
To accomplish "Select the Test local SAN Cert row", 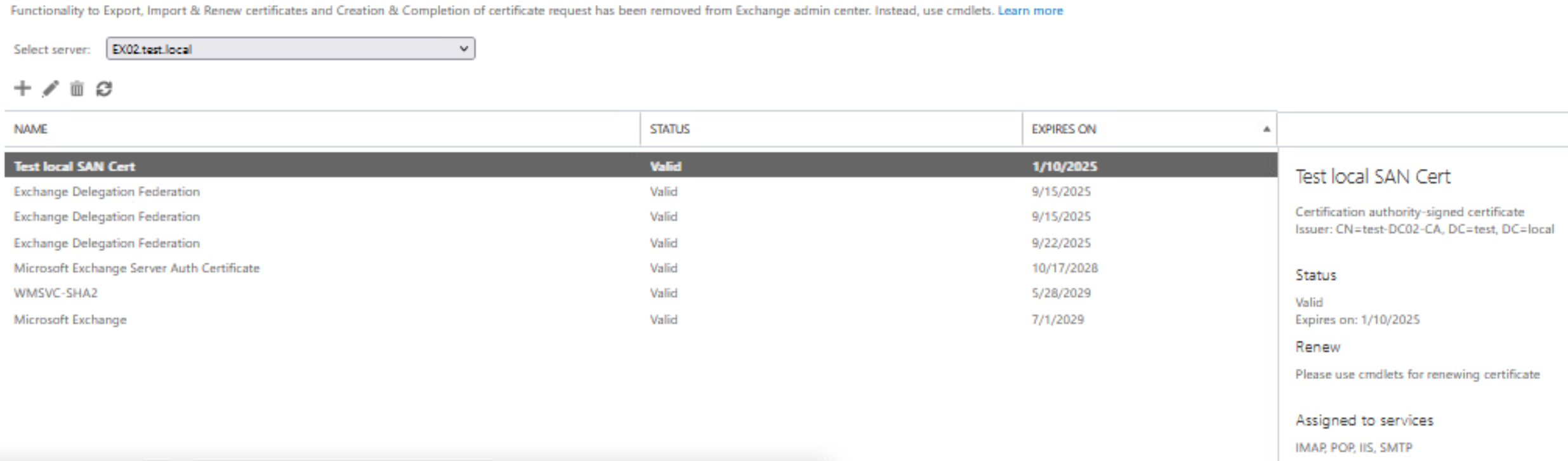I will [x=75, y=166].
